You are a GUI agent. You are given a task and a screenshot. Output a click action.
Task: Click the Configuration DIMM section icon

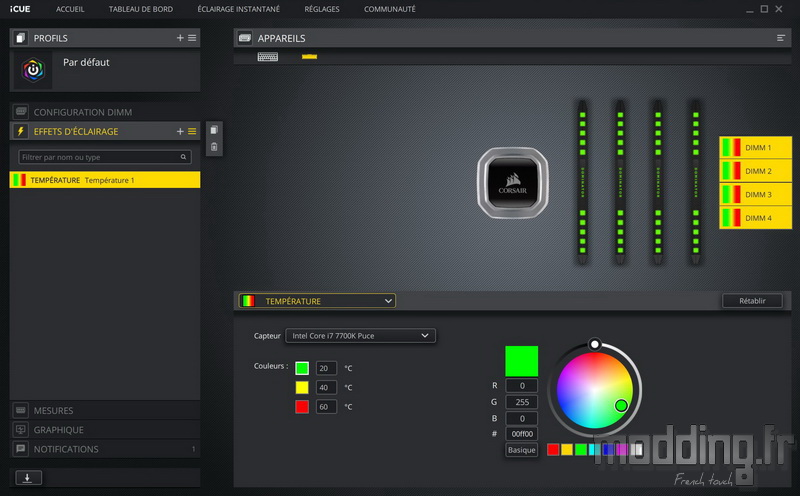point(21,112)
